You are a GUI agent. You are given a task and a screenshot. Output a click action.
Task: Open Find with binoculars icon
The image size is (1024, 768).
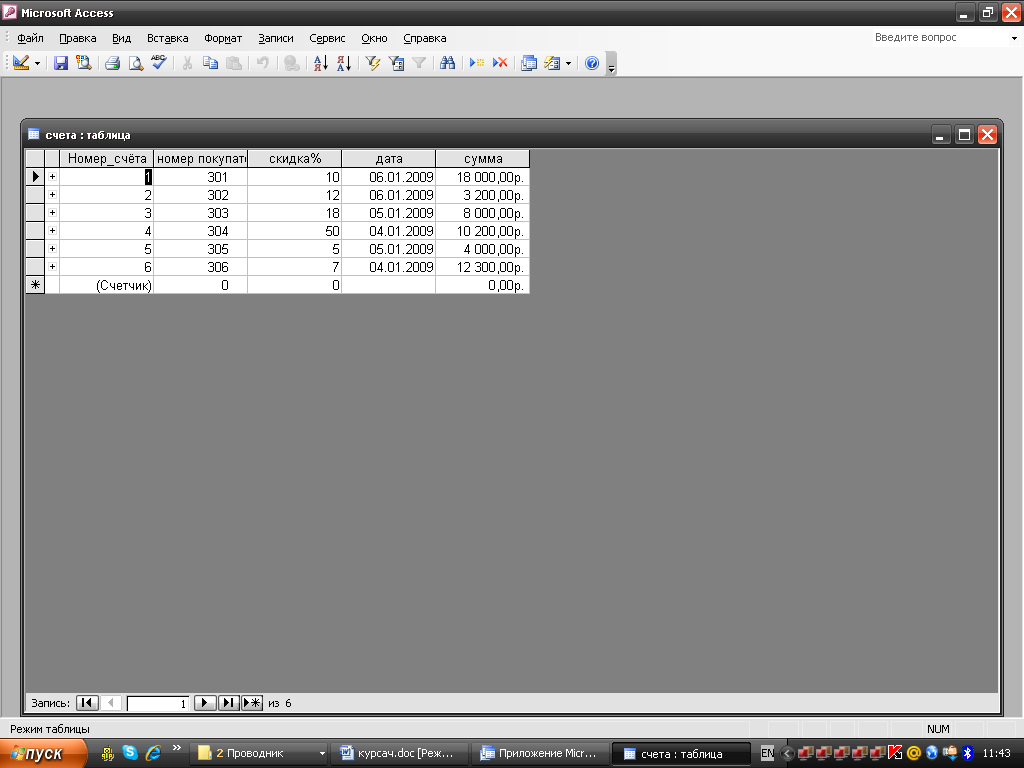pyautogui.click(x=447, y=63)
